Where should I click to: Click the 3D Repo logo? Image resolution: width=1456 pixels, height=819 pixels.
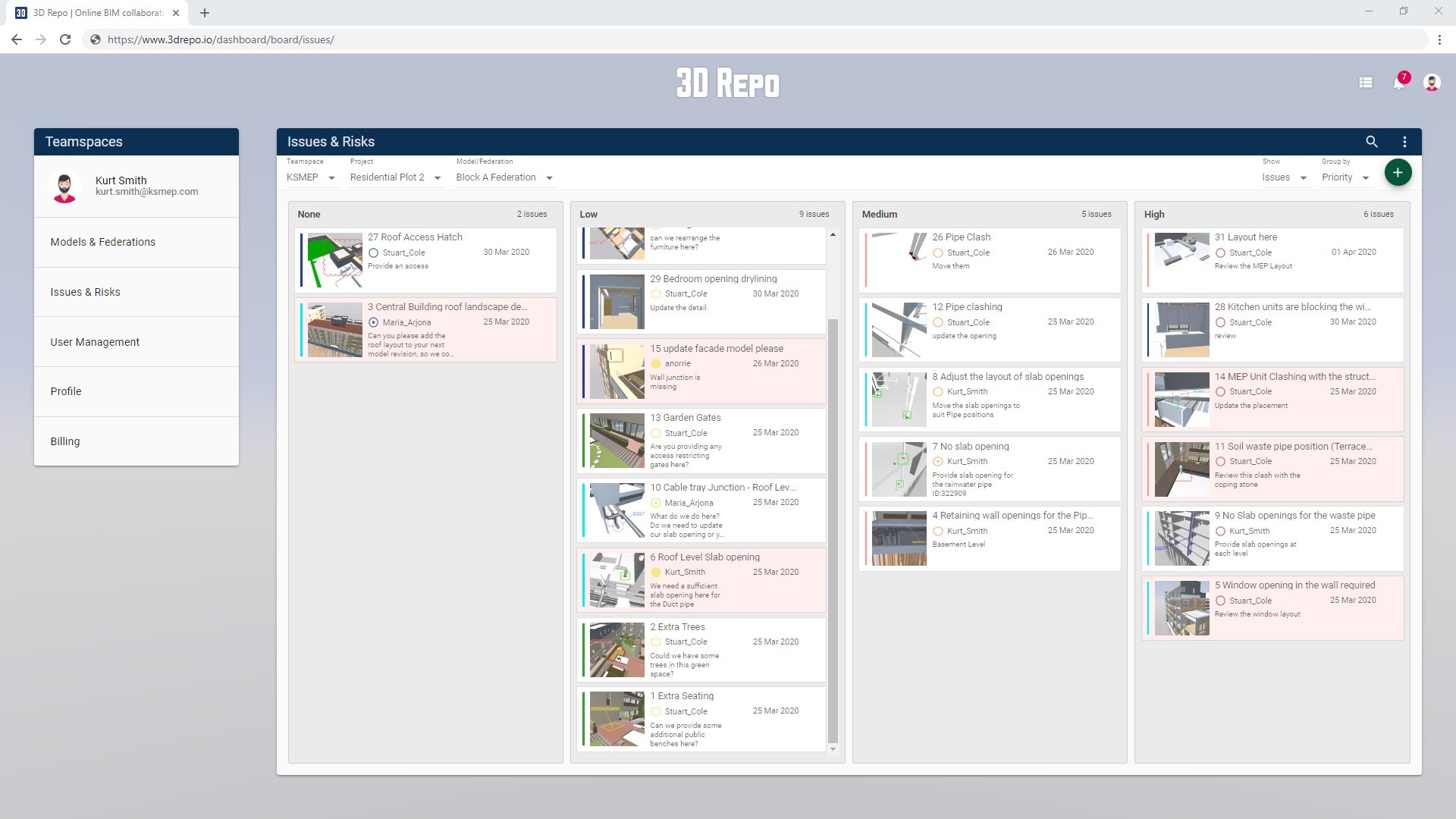pyautogui.click(x=727, y=83)
